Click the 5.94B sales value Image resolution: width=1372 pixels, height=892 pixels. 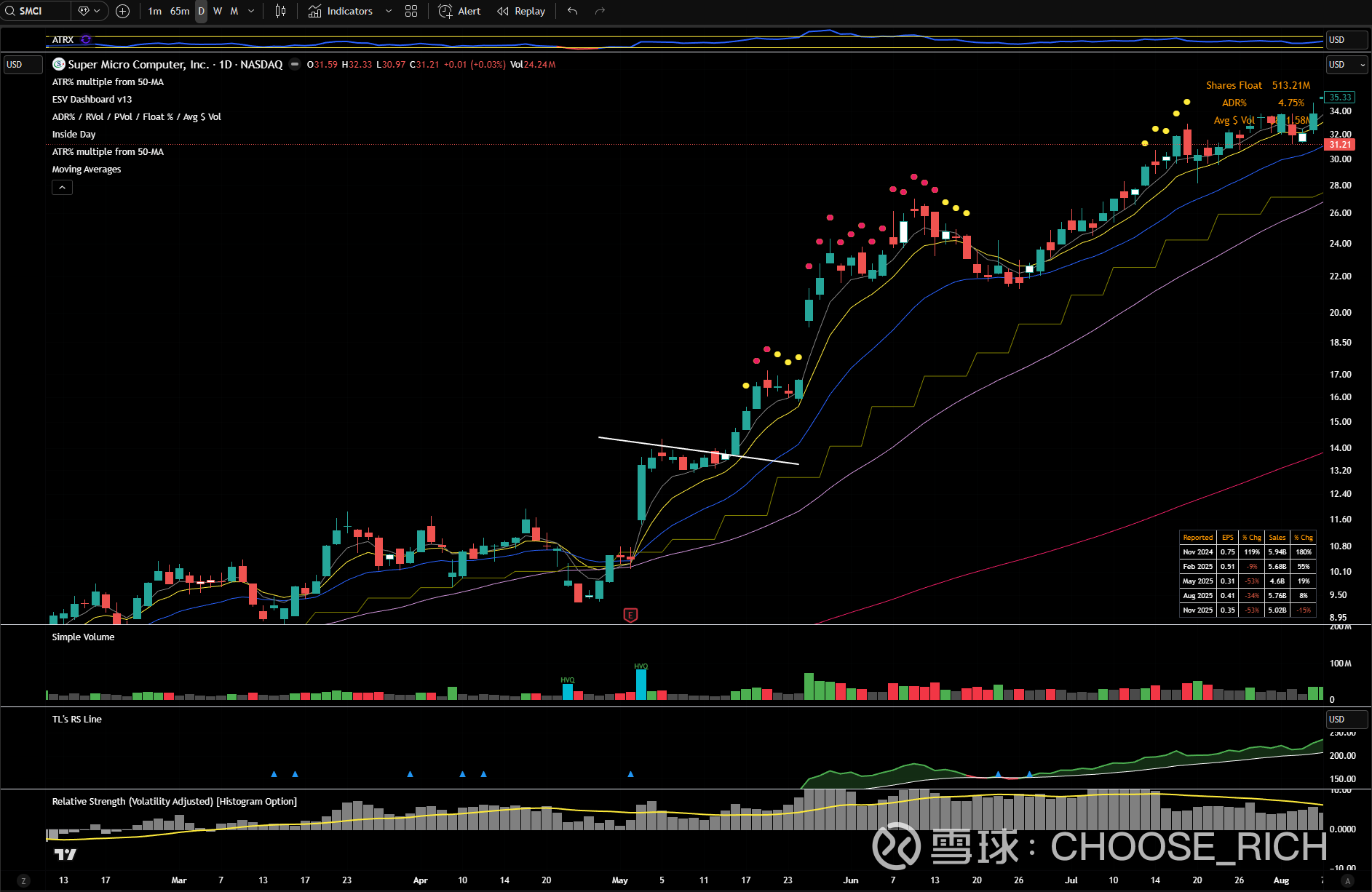click(1277, 552)
